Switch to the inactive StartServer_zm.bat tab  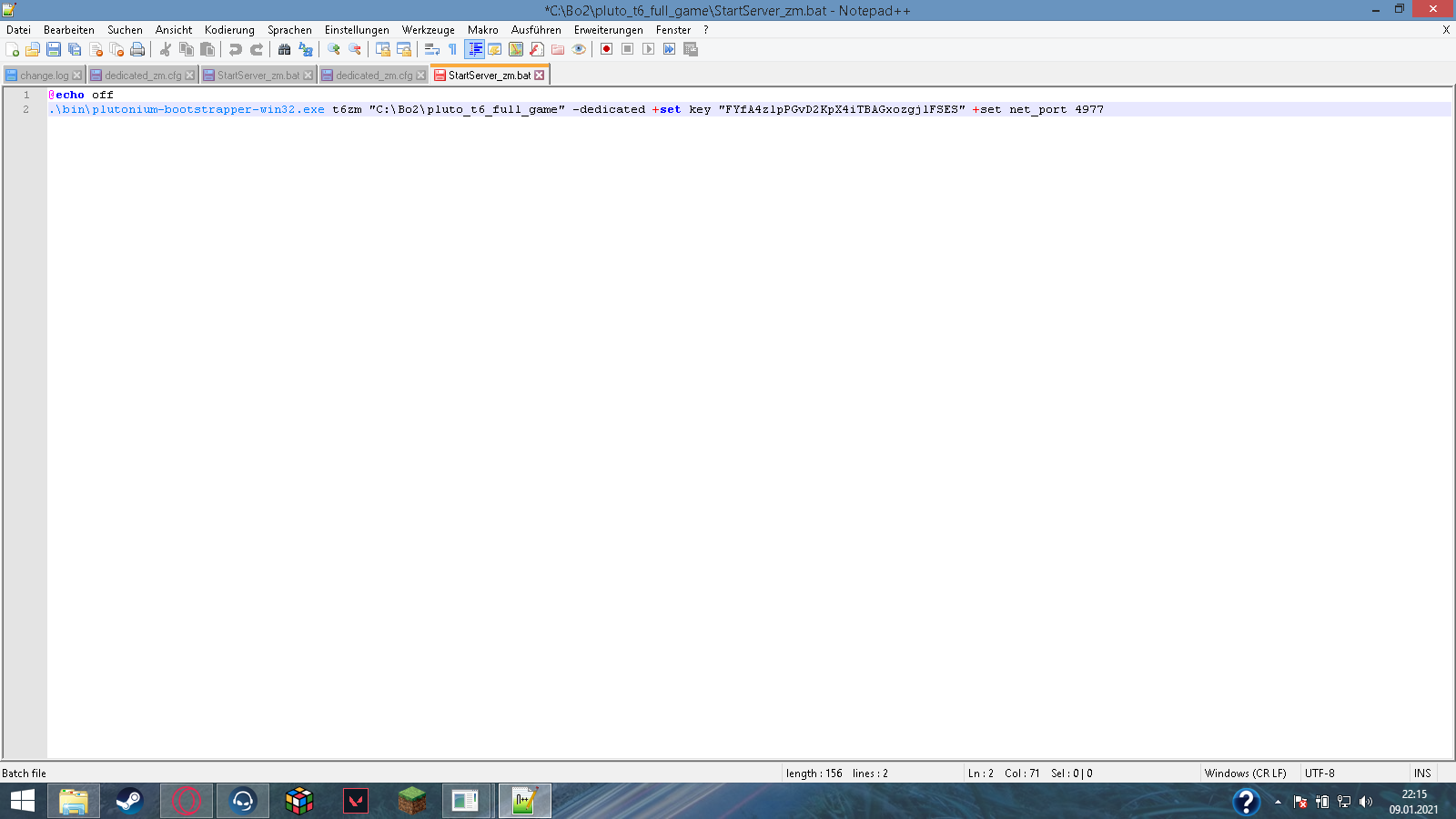(x=258, y=76)
